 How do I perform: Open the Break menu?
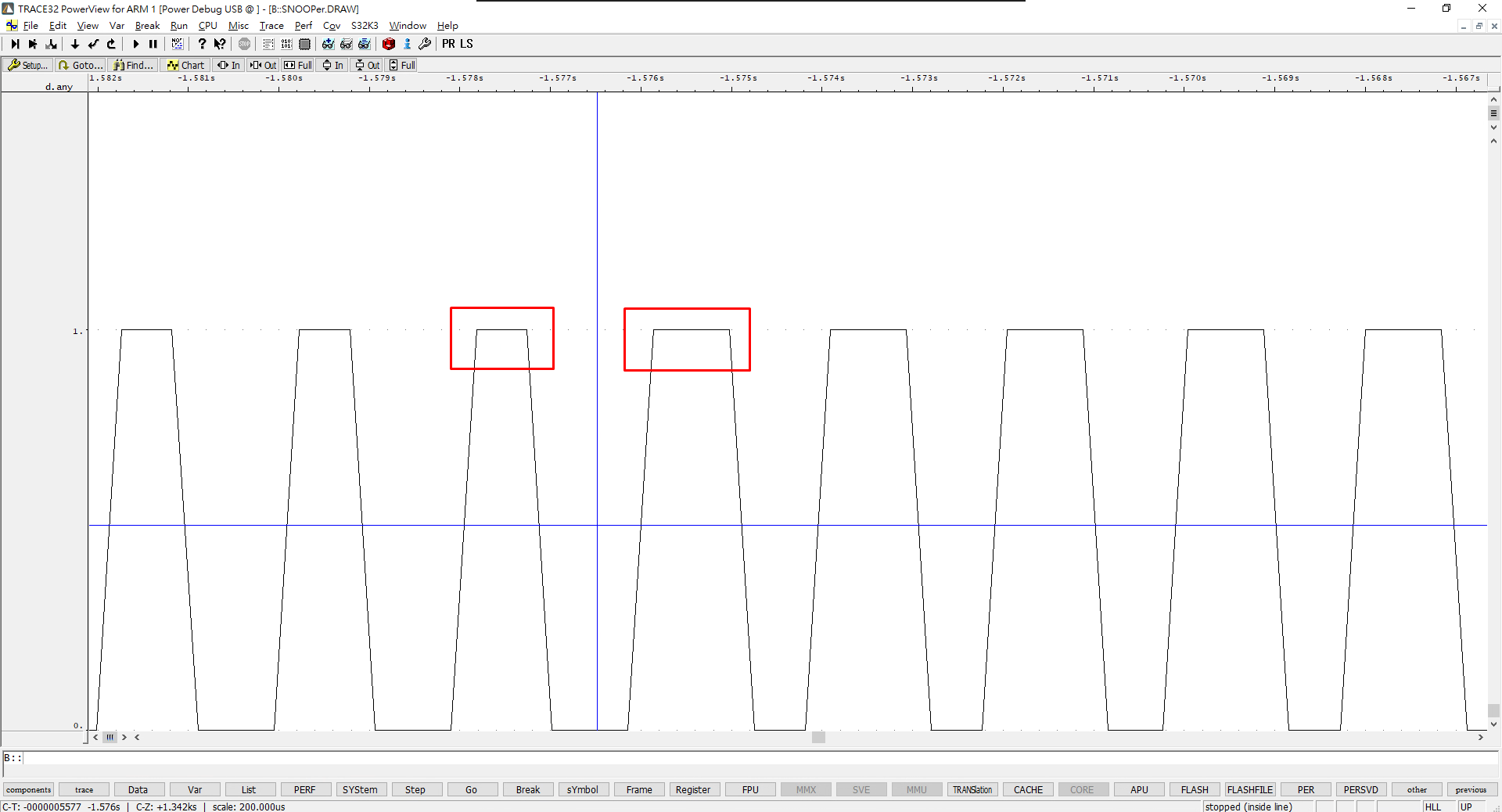(147, 26)
